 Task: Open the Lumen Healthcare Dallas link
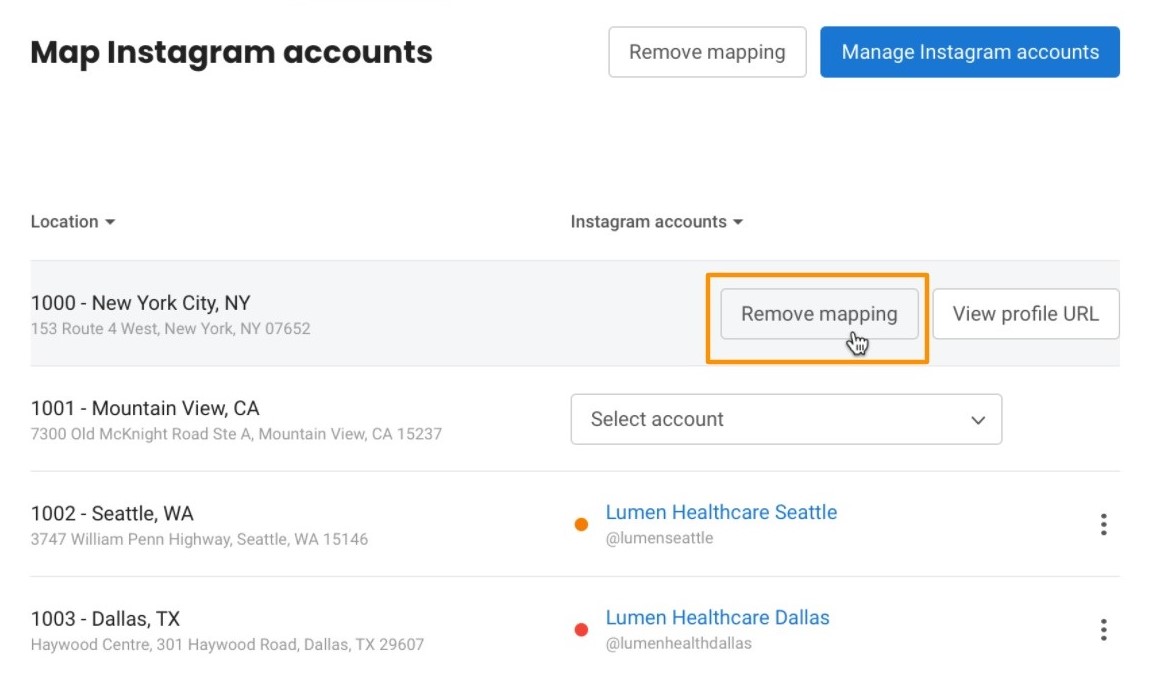(717, 617)
